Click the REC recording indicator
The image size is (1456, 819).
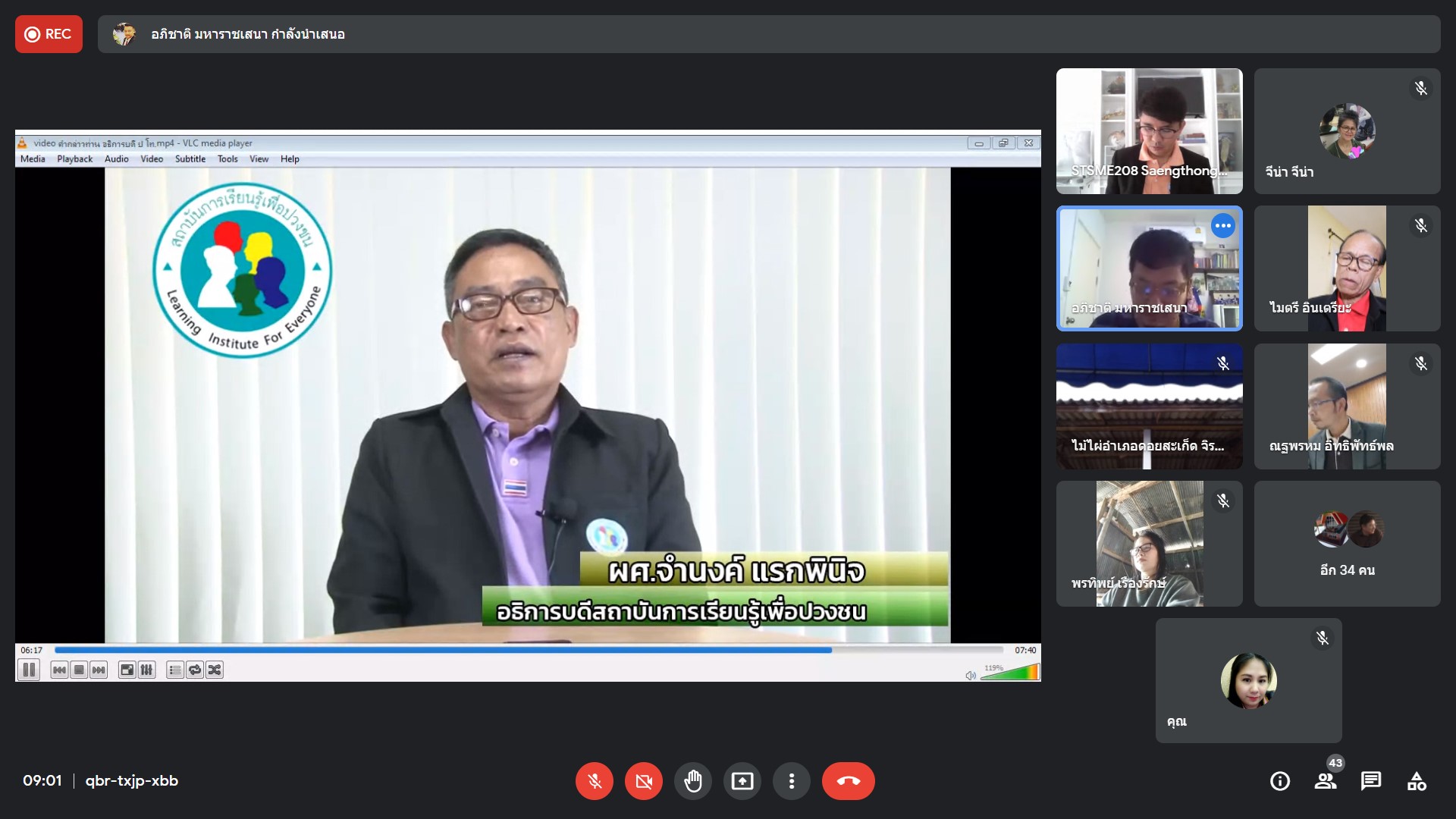(49, 34)
